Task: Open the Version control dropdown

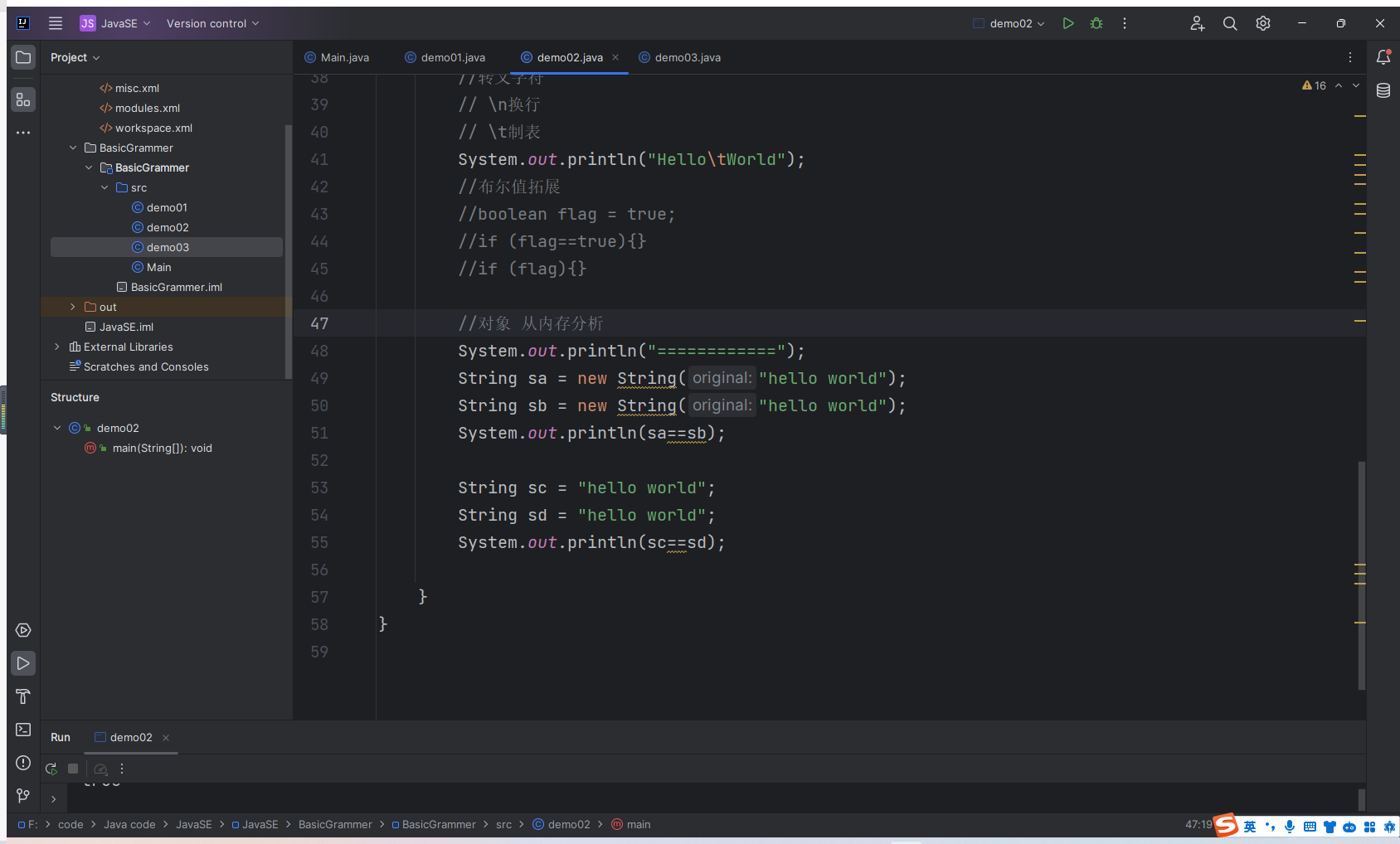Action: tap(212, 23)
